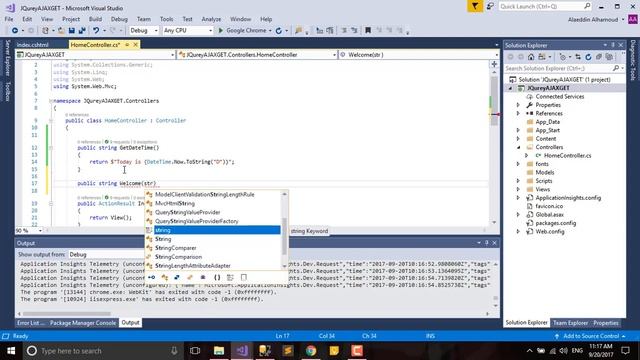Switch to Error List tab

coord(31,323)
